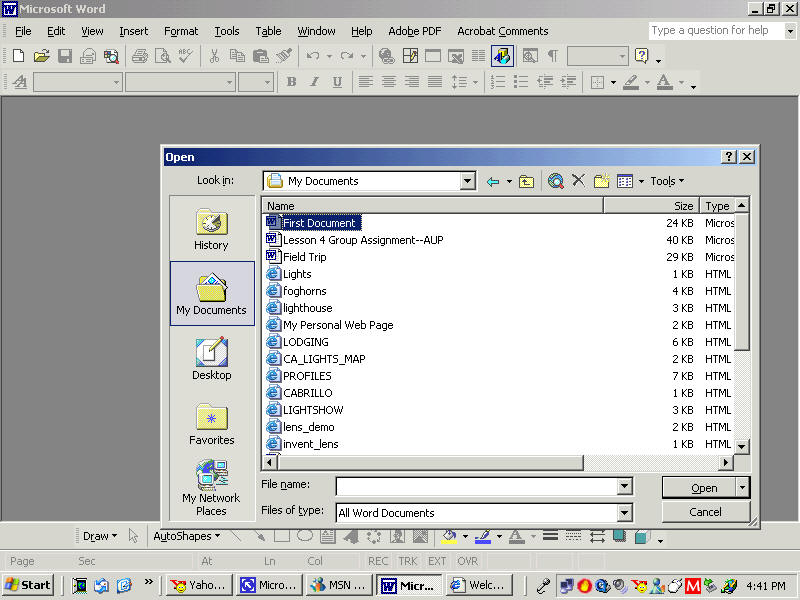
Task: Select My Network Places shortcut
Action: click(211, 488)
